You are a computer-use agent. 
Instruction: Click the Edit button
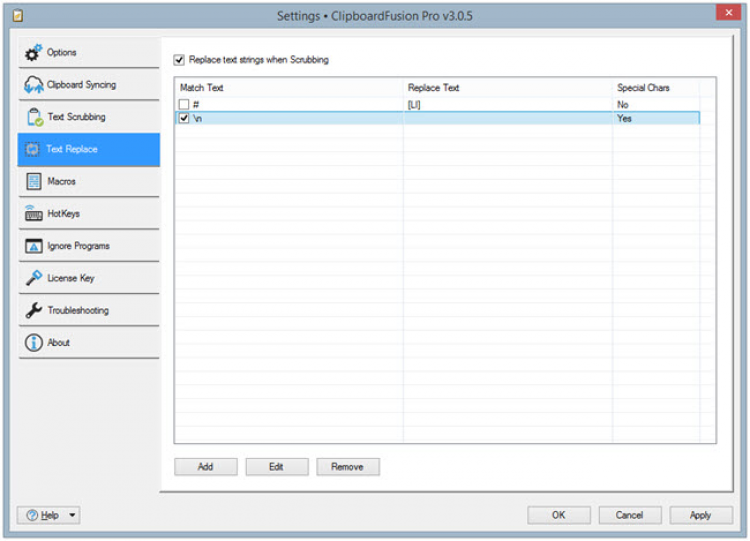click(277, 467)
